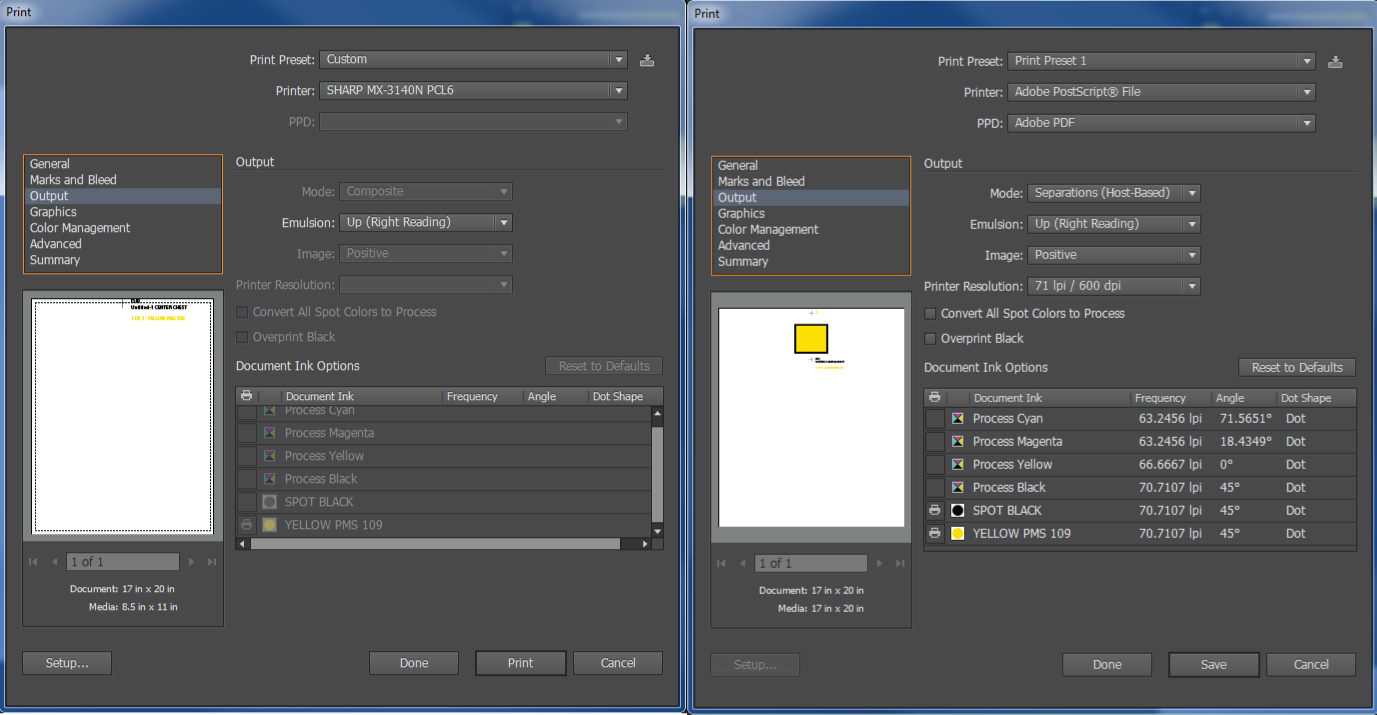Toggle print icon for SPOT BLACK, right dialog
Image resolution: width=1377 pixels, height=715 pixels.
tap(935, 510)
